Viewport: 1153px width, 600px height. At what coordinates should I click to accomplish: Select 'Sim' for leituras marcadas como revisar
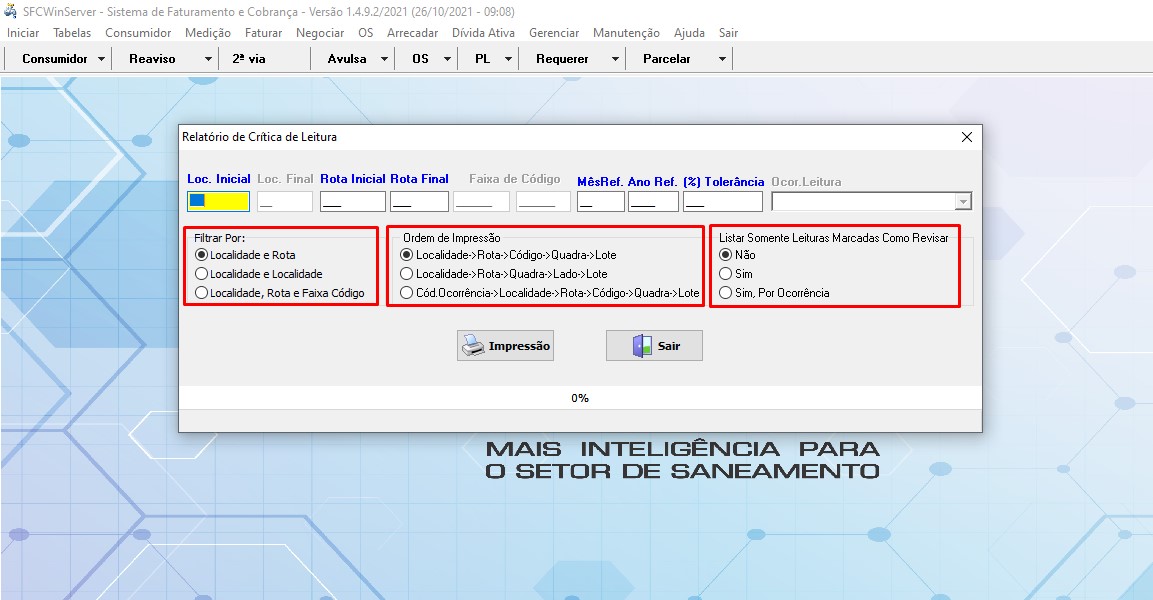(x=726, y=274)
